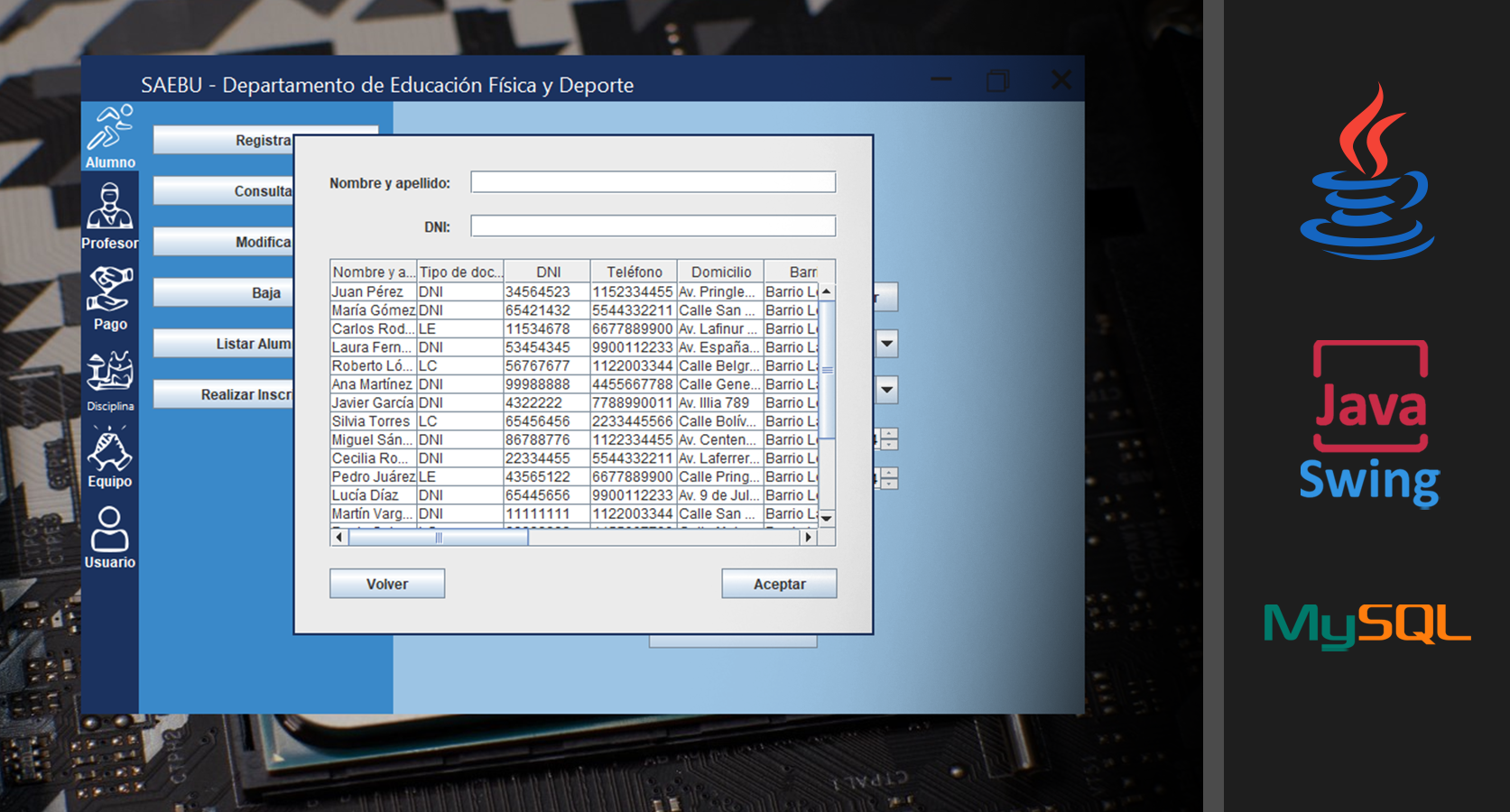
Task: Expand the upper combo box arrow
Action: point(887,343)
